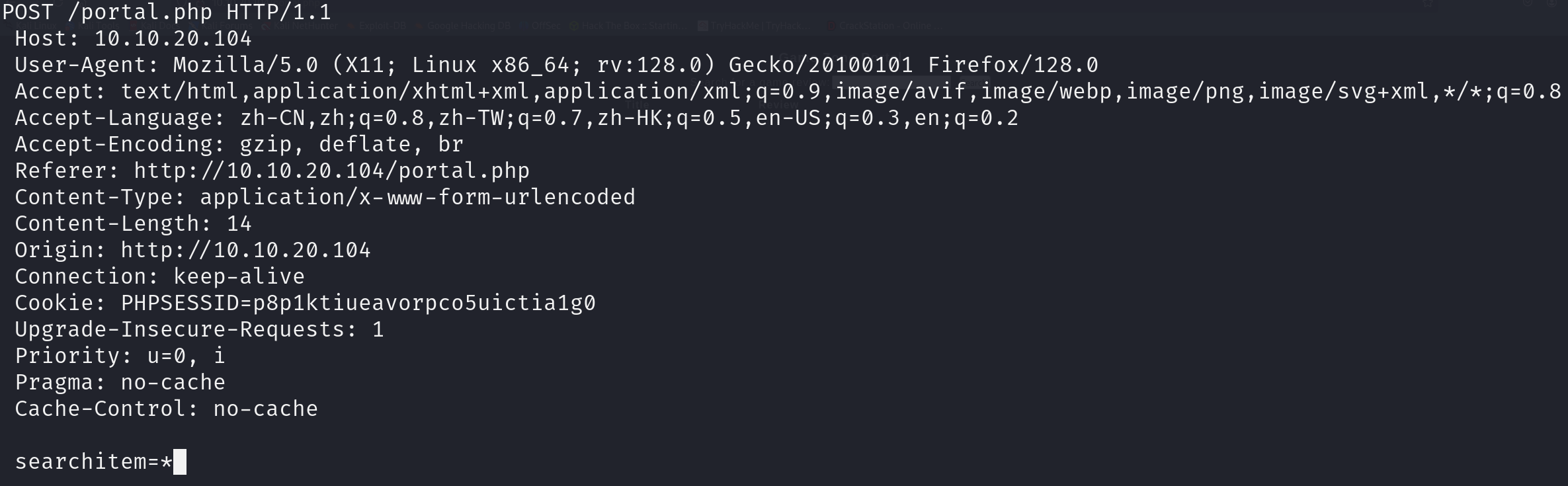Place cursor on the Host header line
Screen dimensions: 1568x486
tap(133, 39)
